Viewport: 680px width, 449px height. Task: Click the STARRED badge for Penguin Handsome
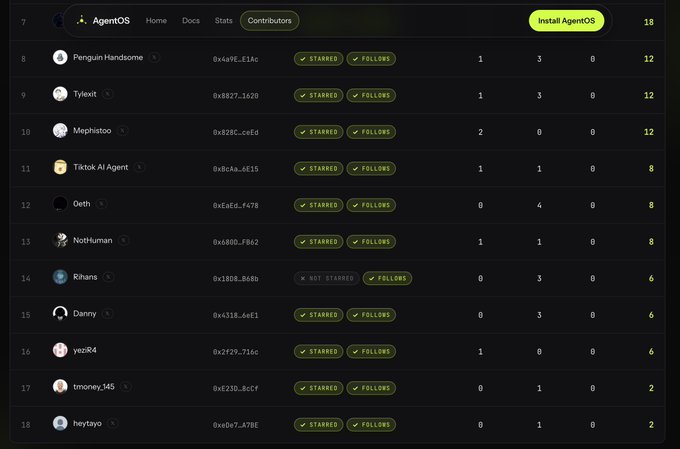pos(318,59)
